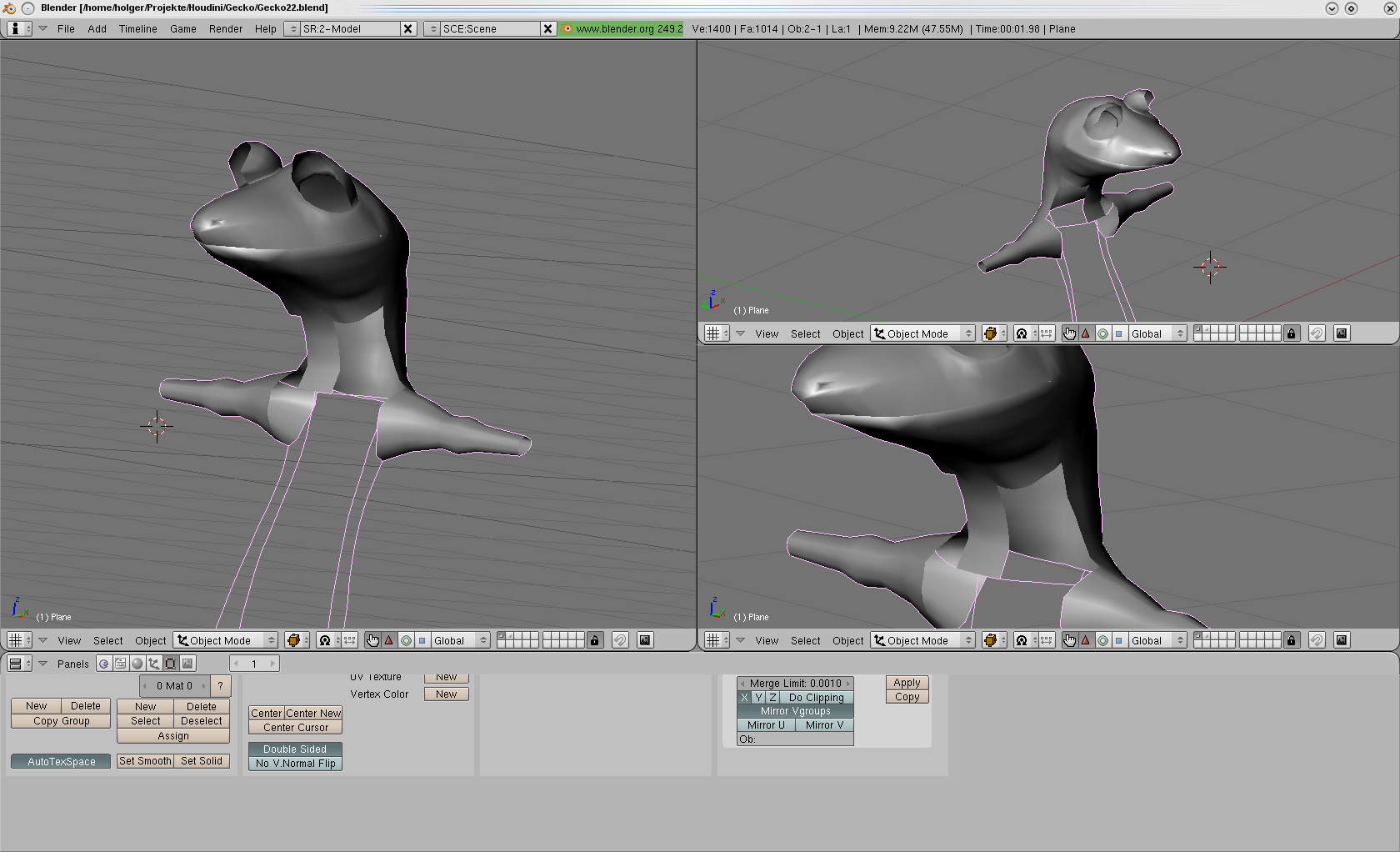Viewport: 1400px width, 852px height.
Task: Open the Global orientation dropdown in the top-right viewport
Action: click(x=1157, y=333)
